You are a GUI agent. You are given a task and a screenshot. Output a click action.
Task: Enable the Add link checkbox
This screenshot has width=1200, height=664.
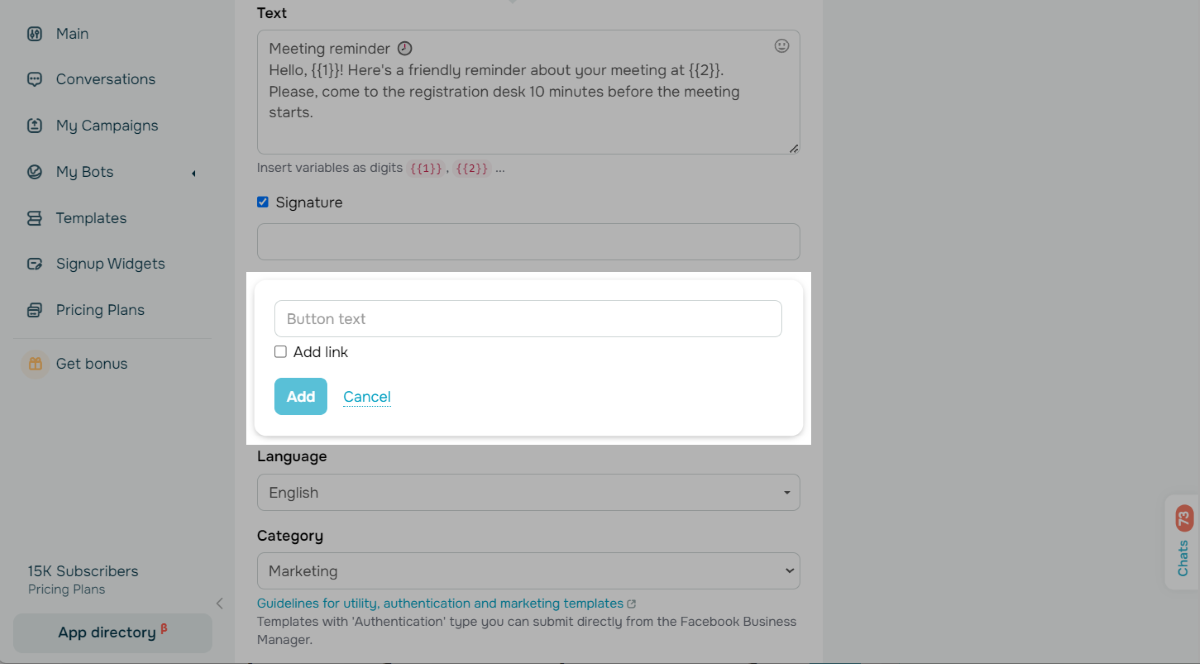click(281, 352)
